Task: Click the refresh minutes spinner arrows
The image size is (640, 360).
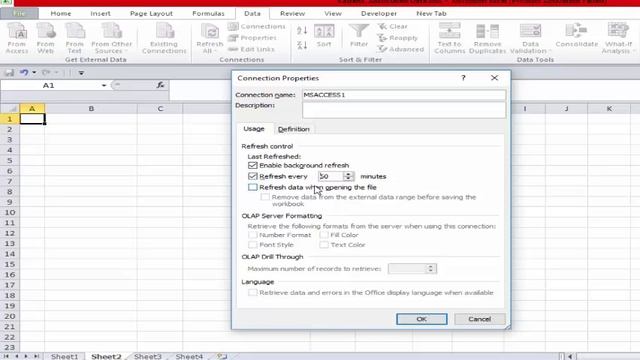Action: pos(348,176)
